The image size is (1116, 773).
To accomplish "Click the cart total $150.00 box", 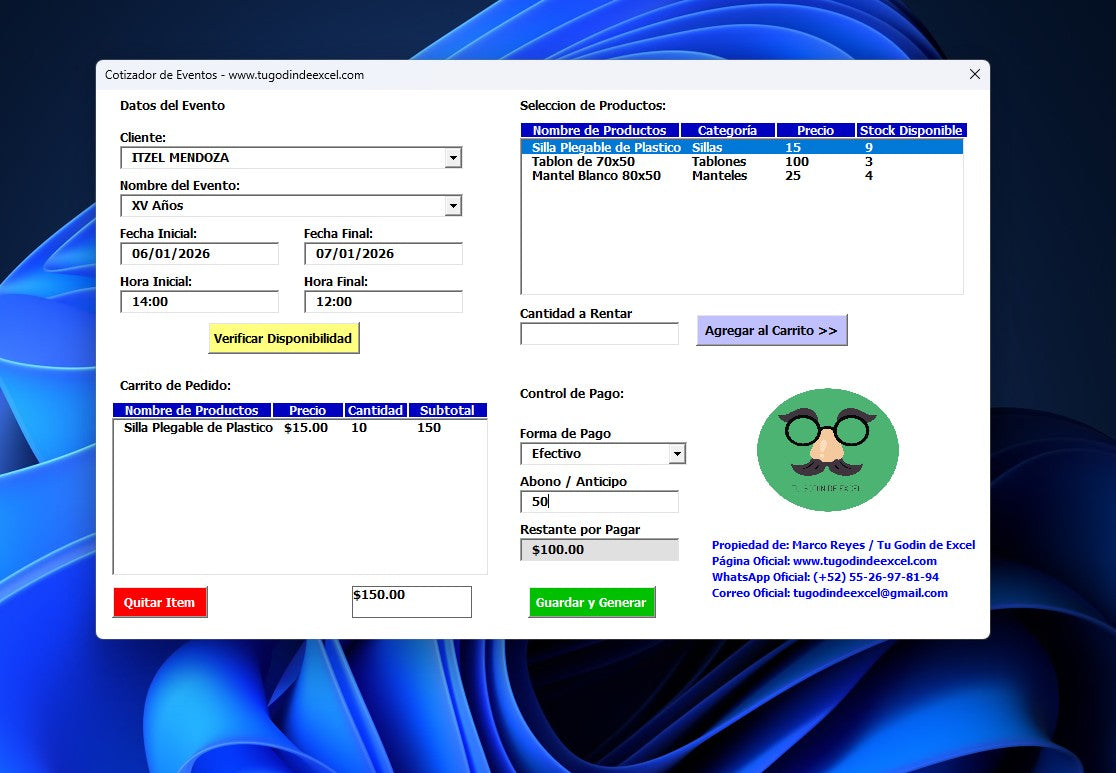I will (x=411, y=602).
